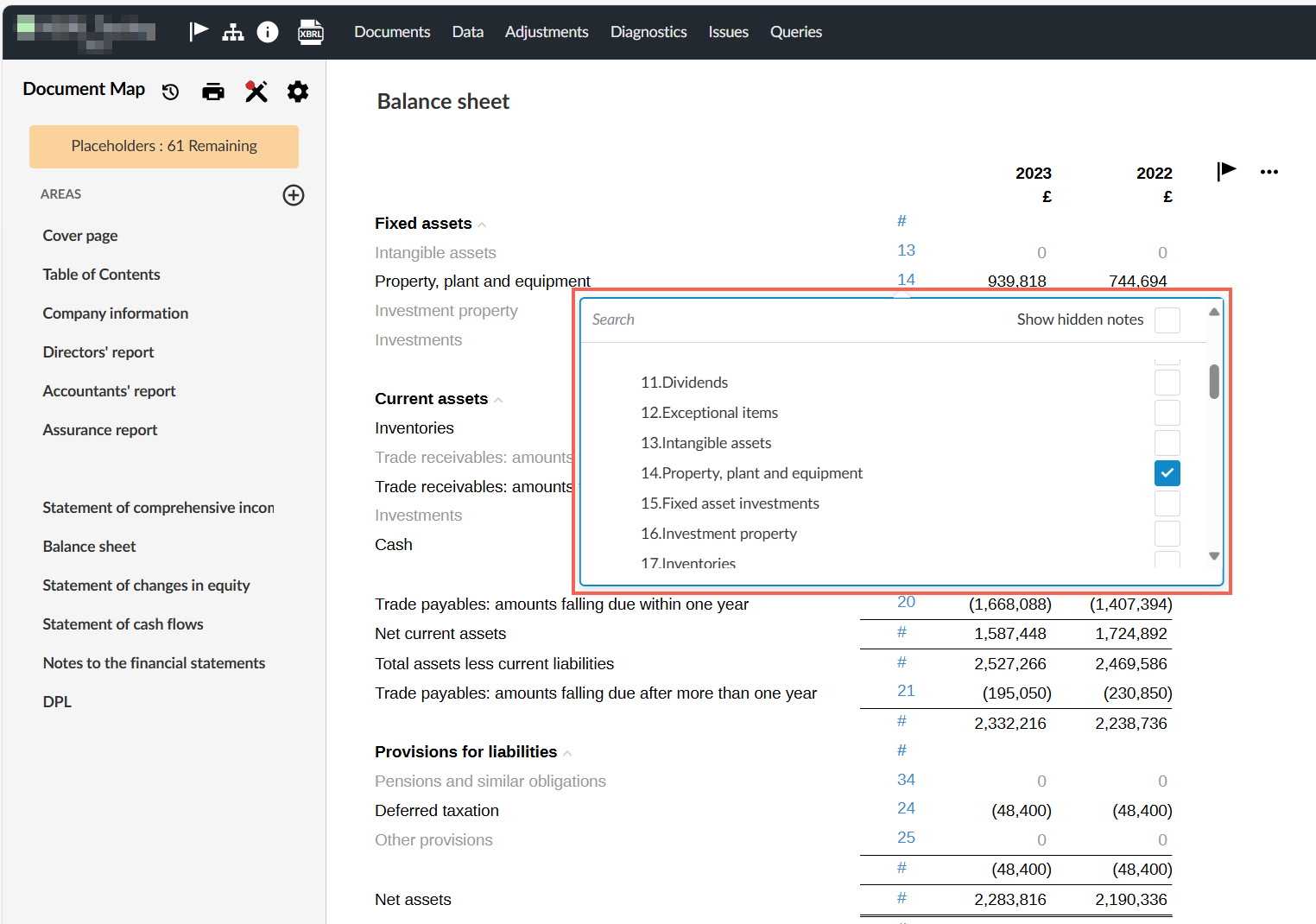Screen dimensions: 1316x924
Task: Click the Placeholders: 61 Remaining button
Action: click(x=164, y=147)
